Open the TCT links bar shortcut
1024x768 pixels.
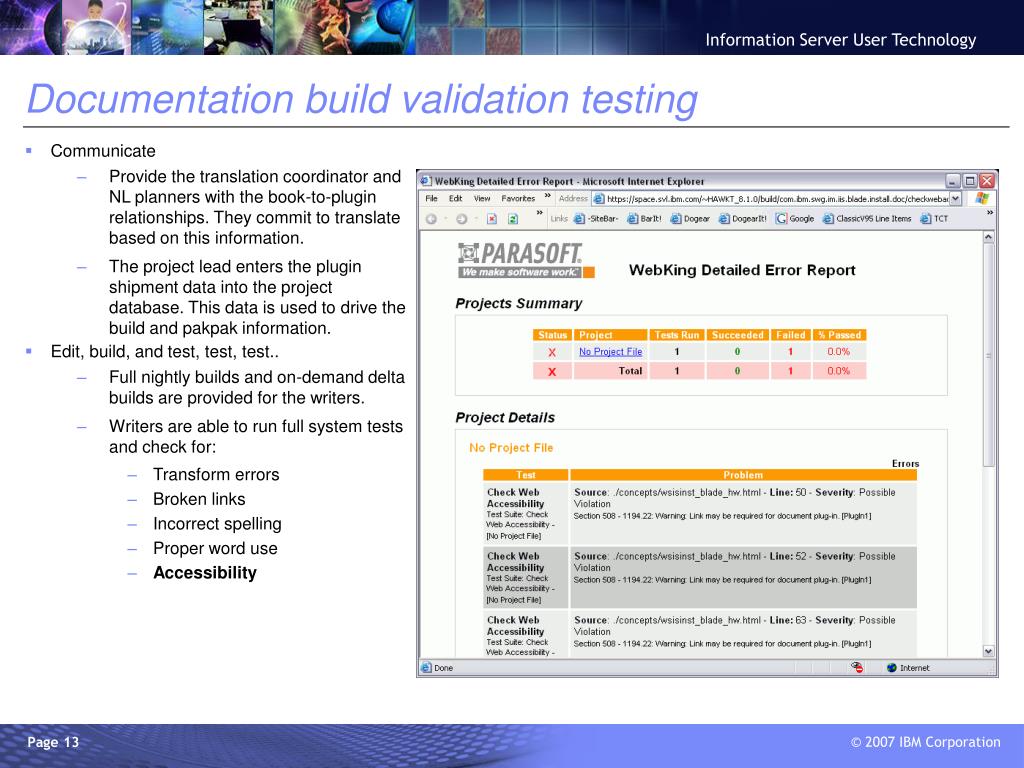934,219
